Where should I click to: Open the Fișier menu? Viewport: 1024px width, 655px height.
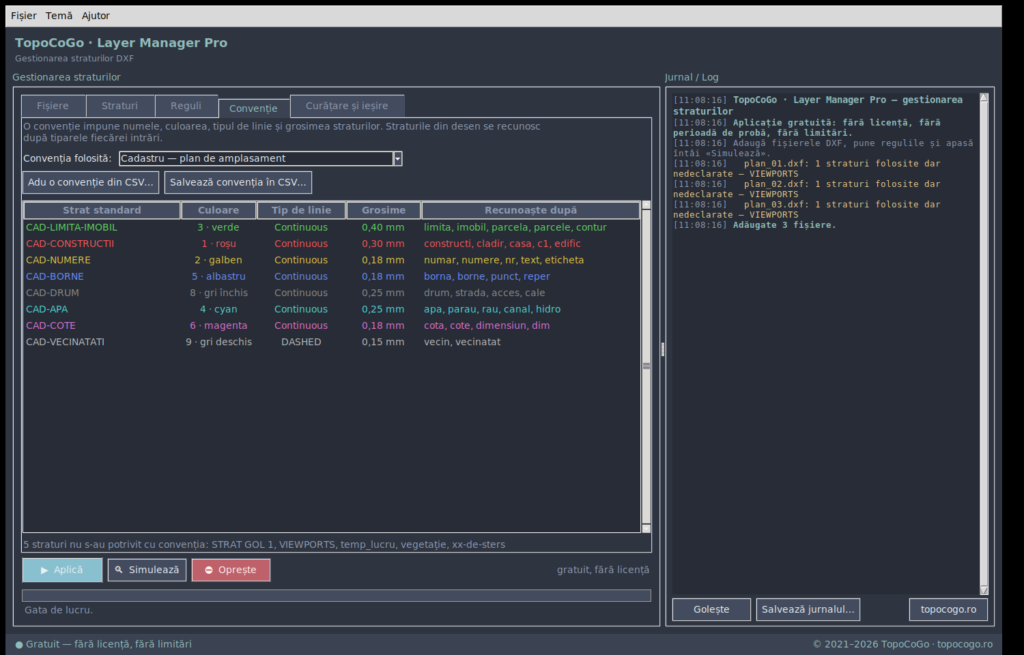pyautogui.click(x=24, y=16)
